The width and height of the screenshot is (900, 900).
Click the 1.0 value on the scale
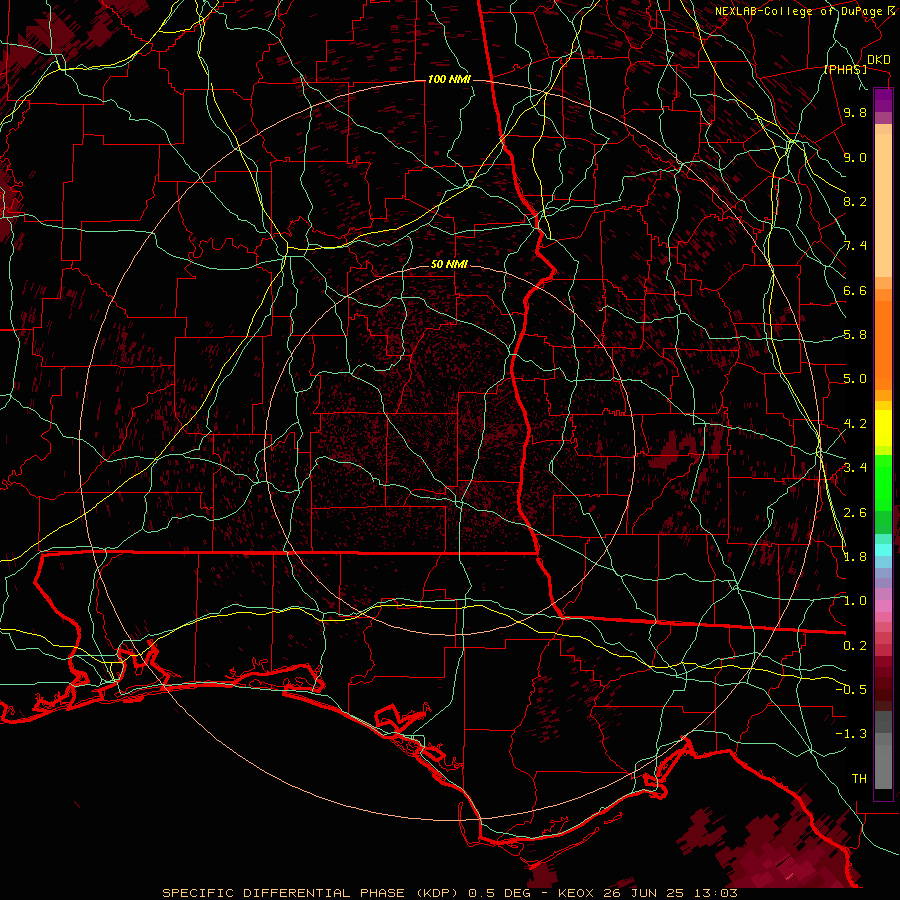click(855, 601)
